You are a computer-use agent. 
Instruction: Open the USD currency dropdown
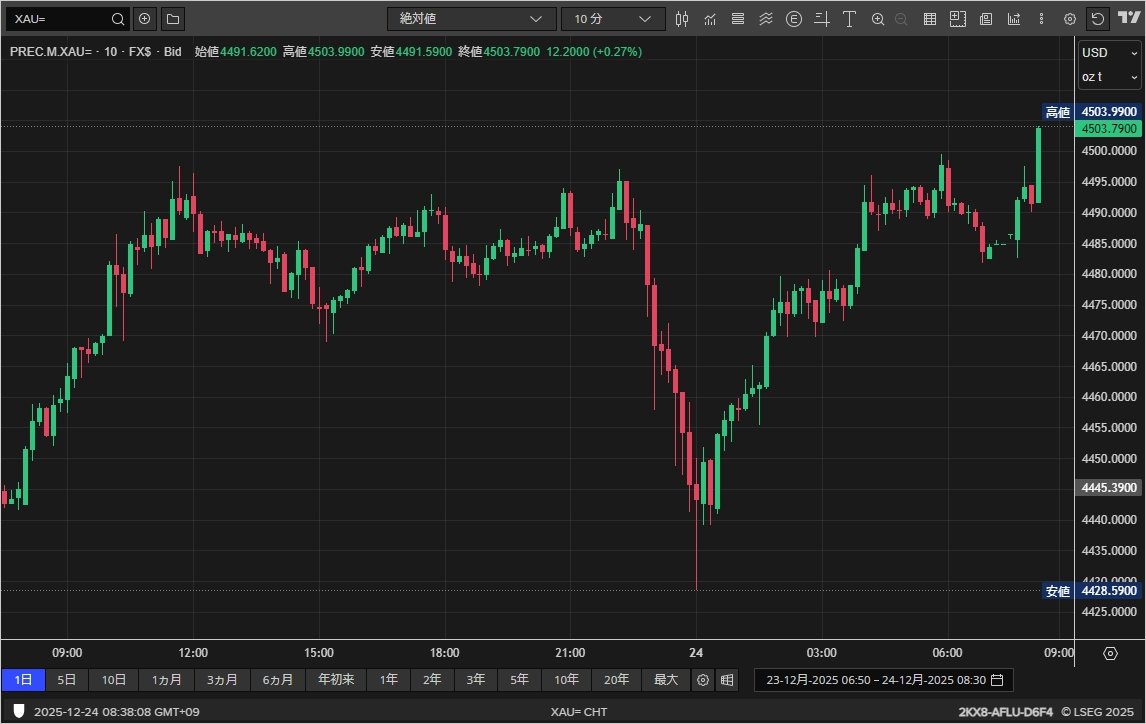click(1108, 50)
